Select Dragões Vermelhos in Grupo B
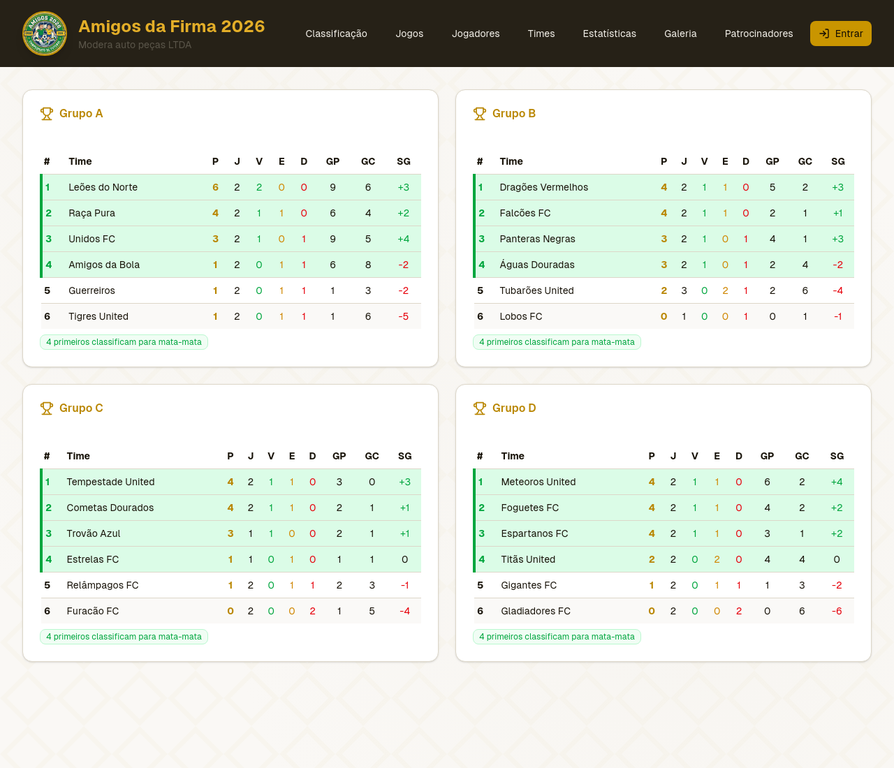This screenshot has height=768, width=894. [544, 187]
